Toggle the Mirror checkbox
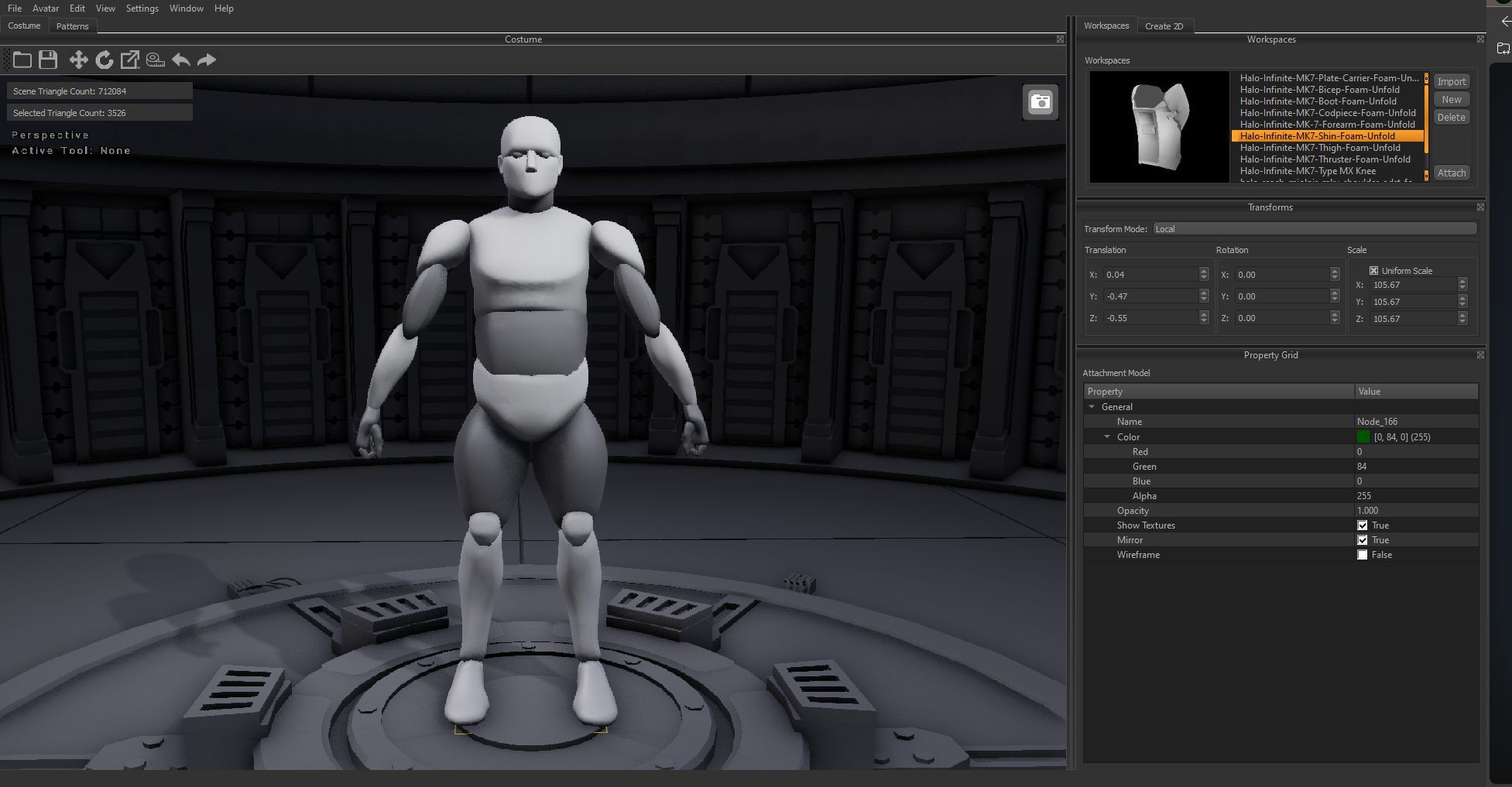The width and height of the screenshot is (1512, 787). click(x=1363, y=540)
